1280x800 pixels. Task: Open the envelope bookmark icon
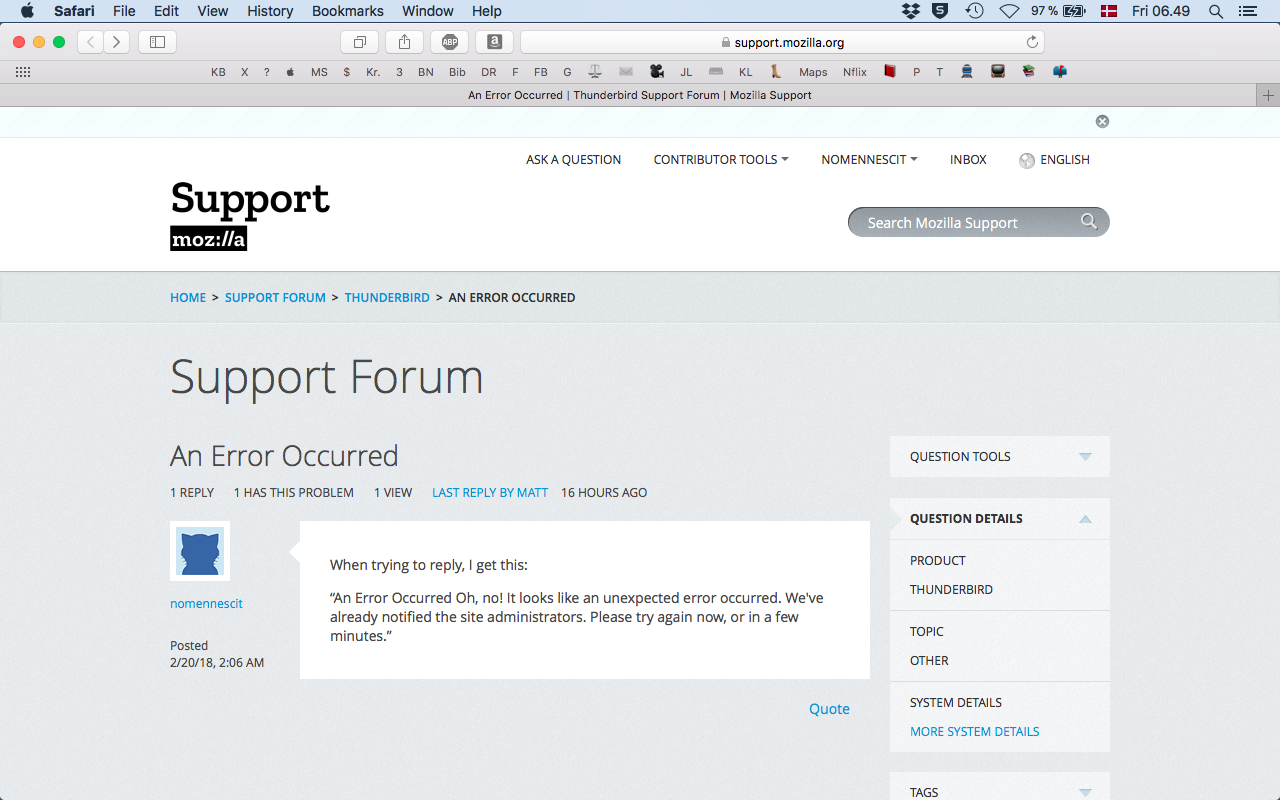pyautogui.click(x=626, y=72)
